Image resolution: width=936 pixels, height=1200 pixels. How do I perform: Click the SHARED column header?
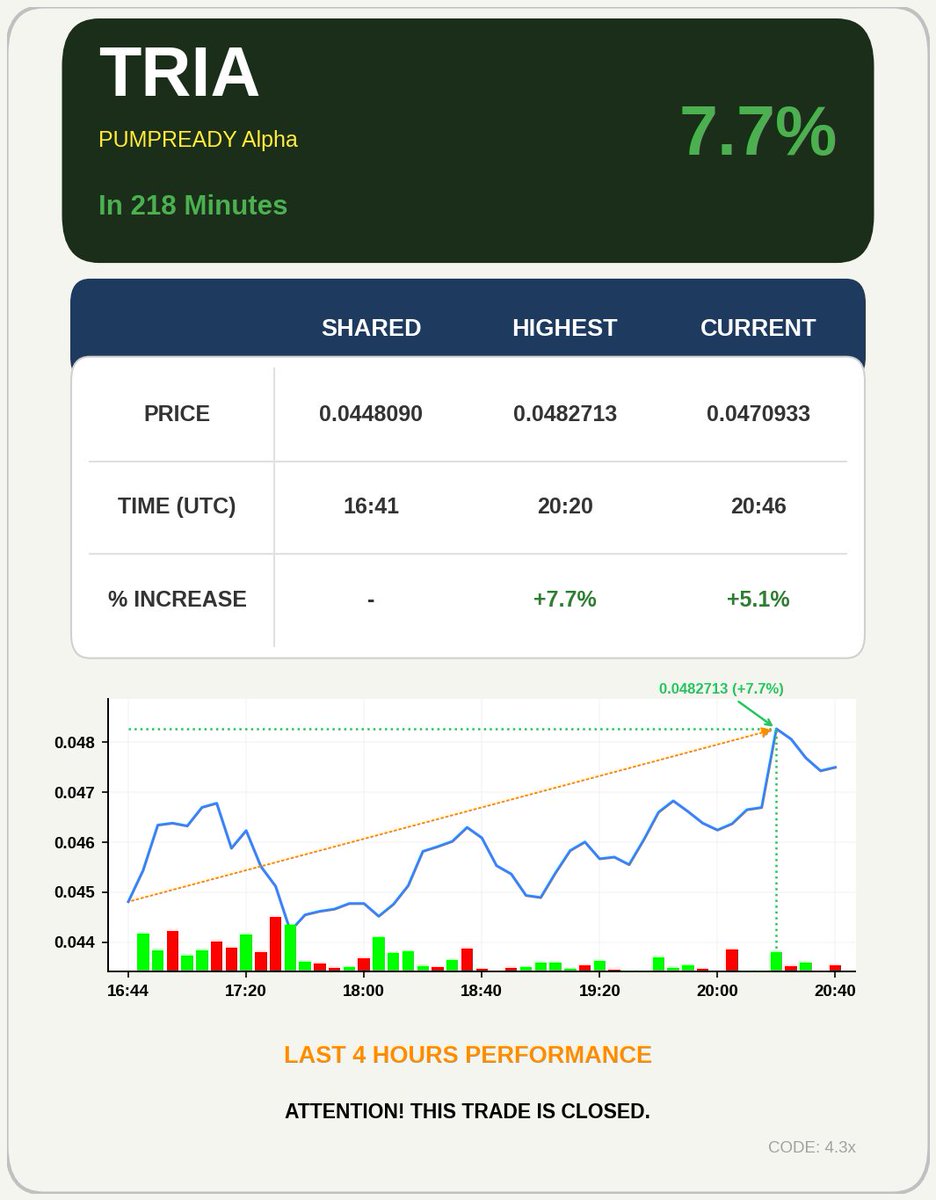[x=371, y=328]
